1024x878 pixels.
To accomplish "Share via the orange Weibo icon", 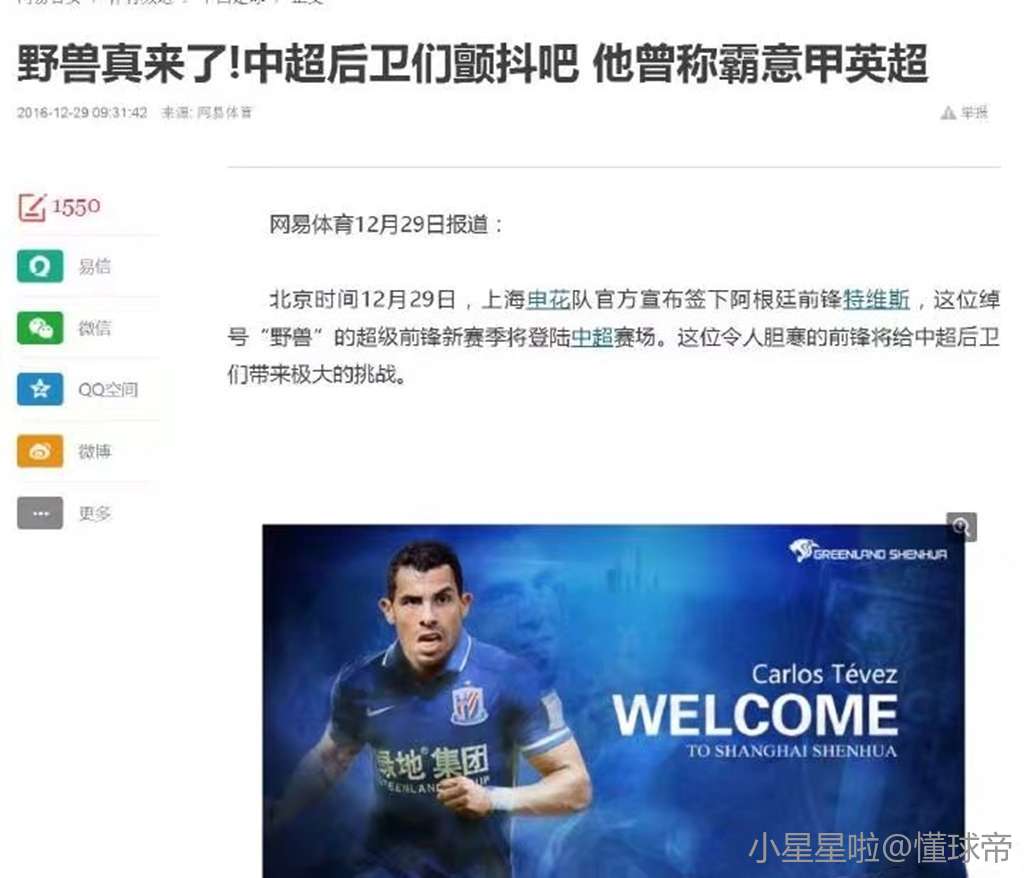I will point(40,451).
